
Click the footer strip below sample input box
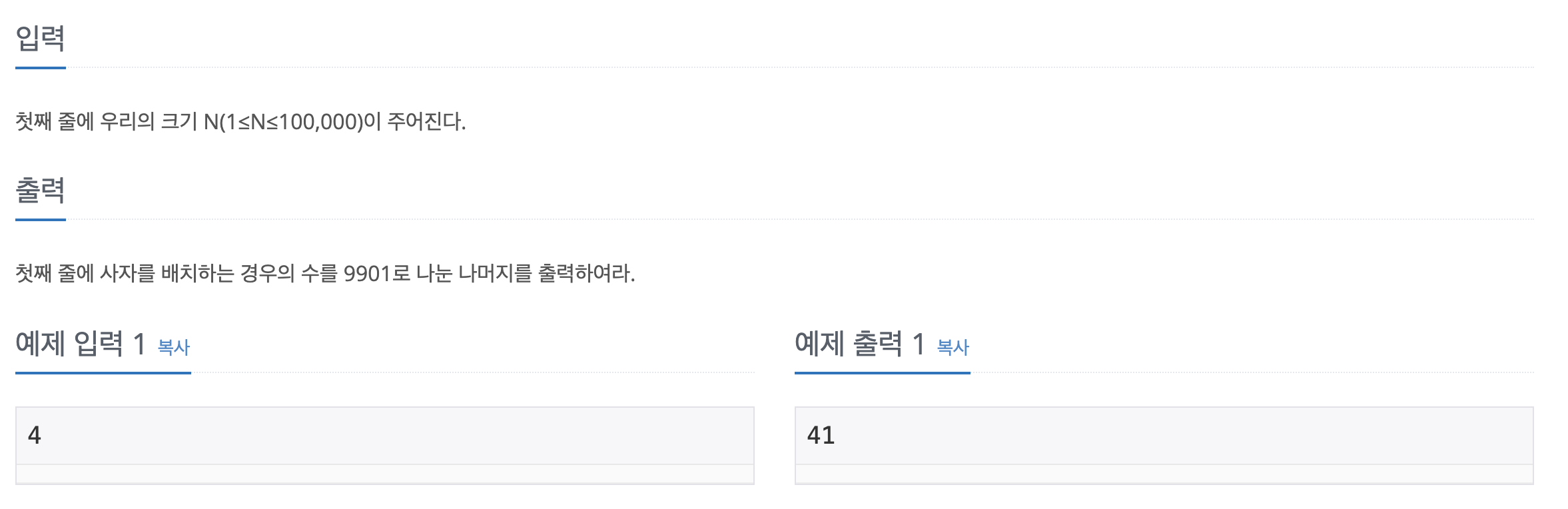pos(385,474)
